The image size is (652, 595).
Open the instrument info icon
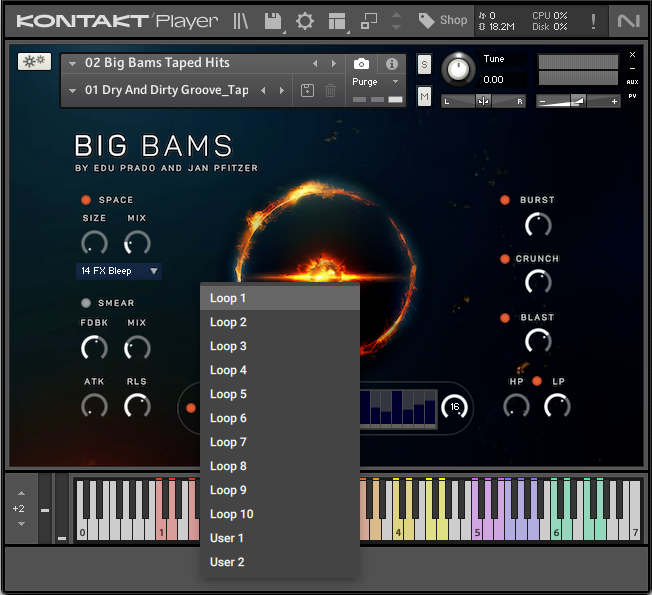(x=392, y=63)
